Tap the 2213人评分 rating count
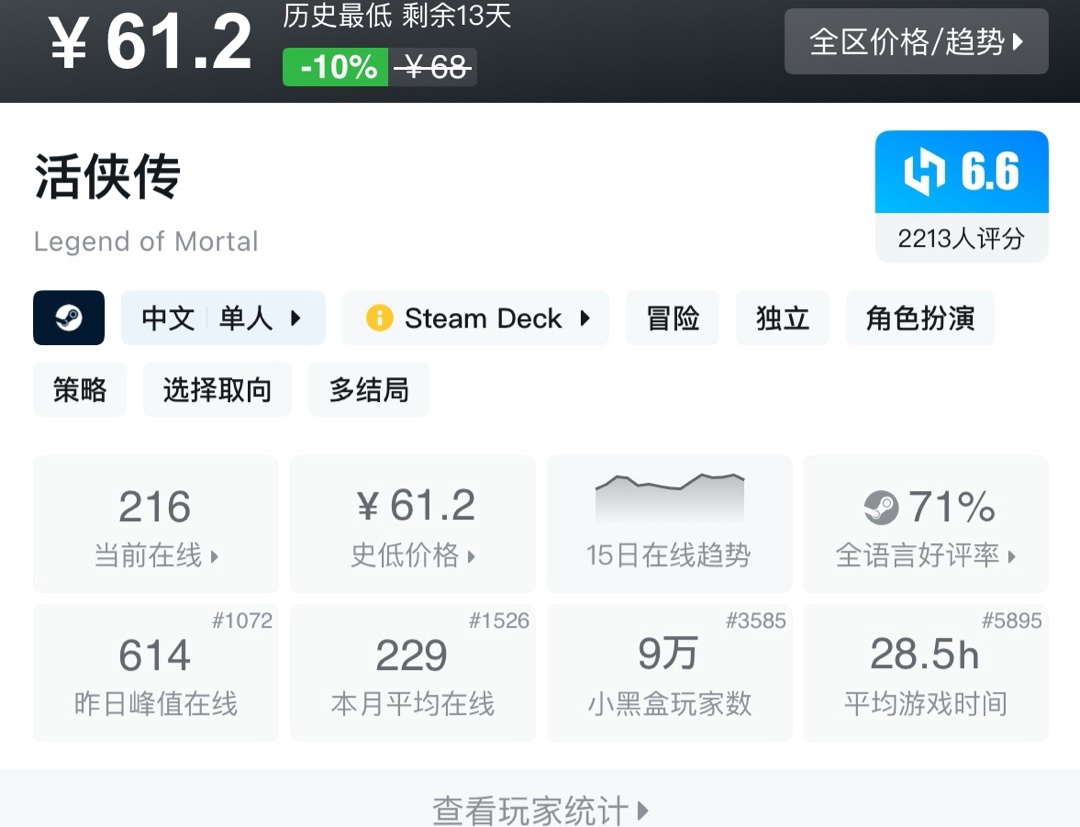Image resolution: width=1080 pixels, height=827 pixels. 962,238
